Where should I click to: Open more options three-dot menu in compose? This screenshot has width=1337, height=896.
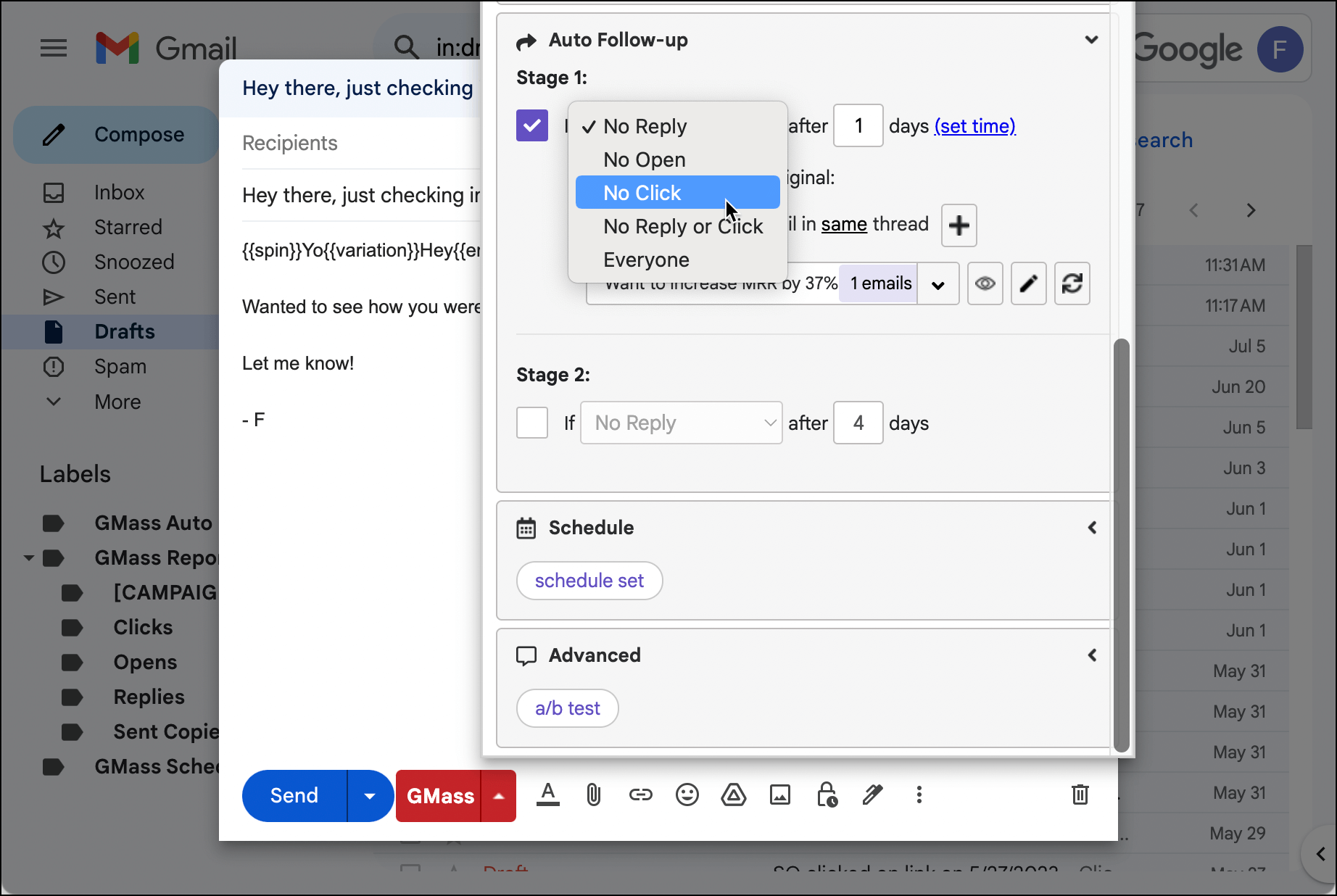pos(919,795)
